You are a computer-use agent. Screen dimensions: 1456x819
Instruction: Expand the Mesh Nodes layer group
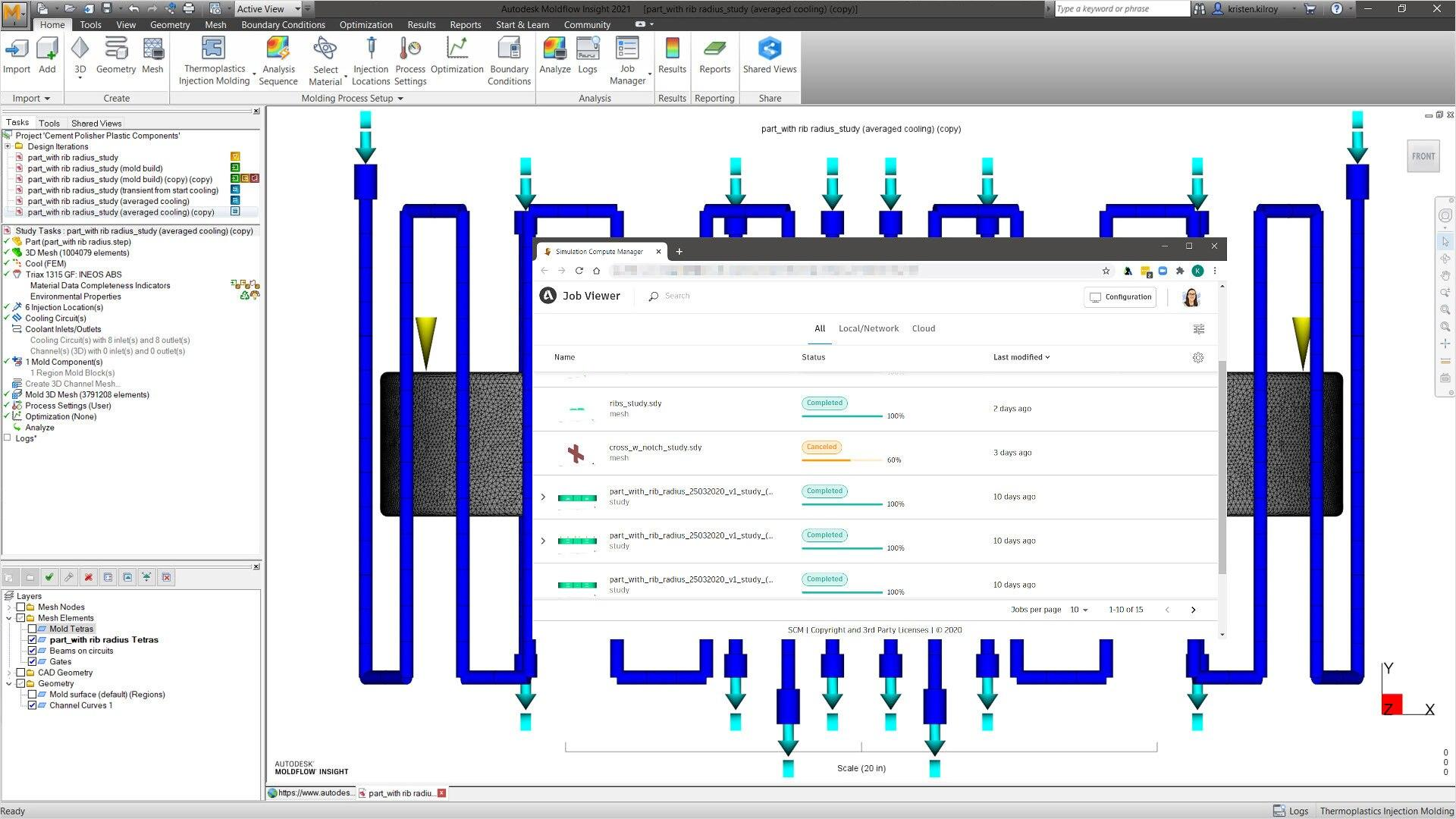[x=9, y=607]
